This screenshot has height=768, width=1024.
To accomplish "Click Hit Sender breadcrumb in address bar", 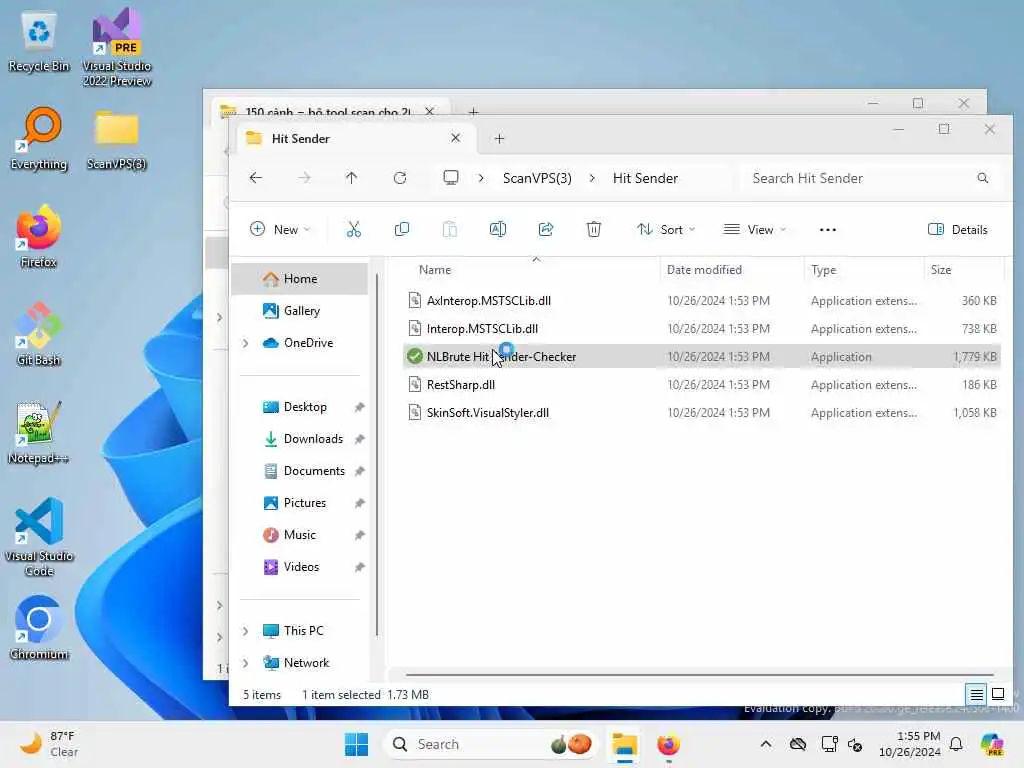I will point(645,178).
